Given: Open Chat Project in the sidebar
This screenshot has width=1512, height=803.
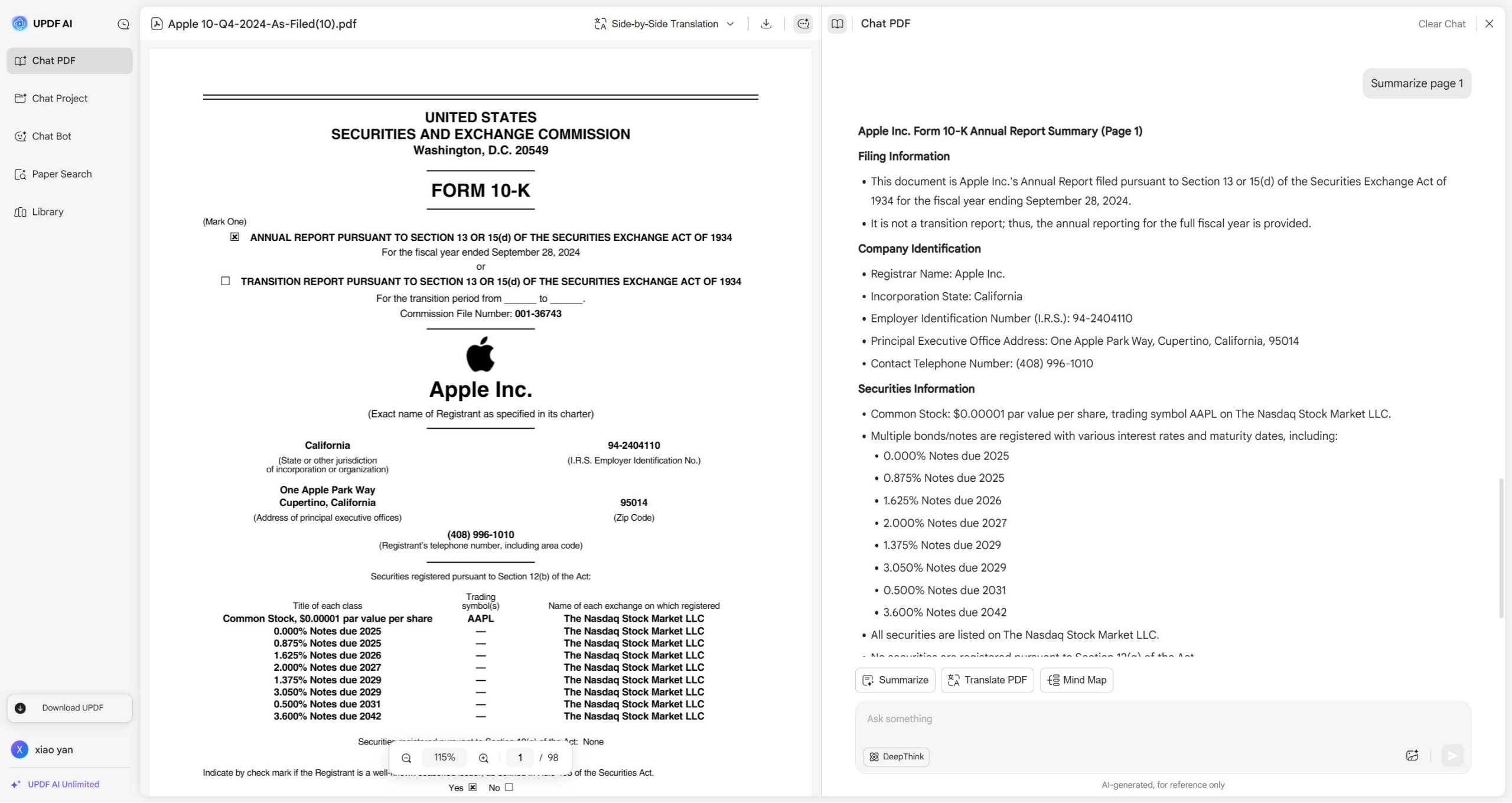Looking at the screenshot, I should (70, 99).
